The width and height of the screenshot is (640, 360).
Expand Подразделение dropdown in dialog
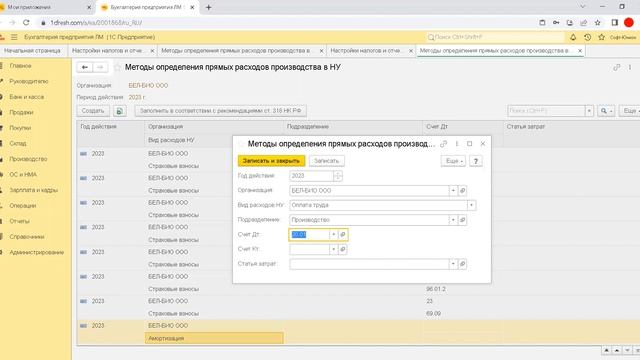[453, 220]
